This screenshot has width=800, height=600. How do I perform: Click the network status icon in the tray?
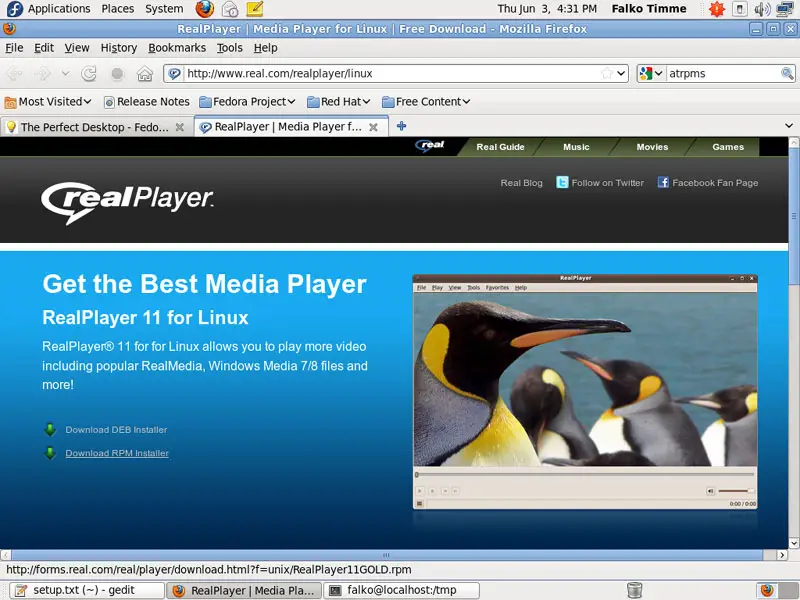[x=784, y=9]
